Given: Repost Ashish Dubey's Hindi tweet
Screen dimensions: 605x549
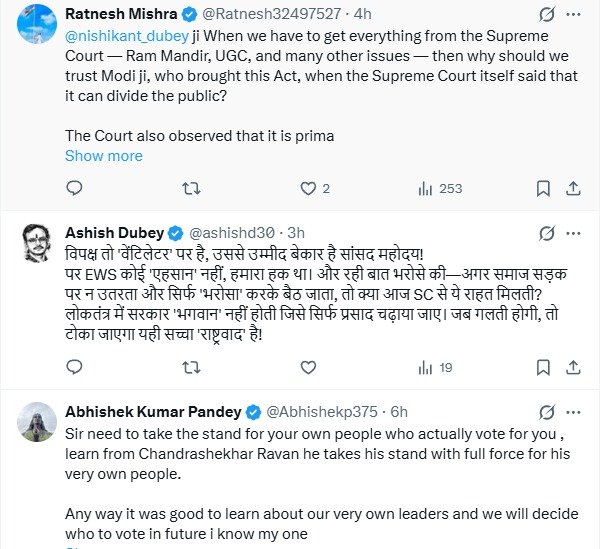Looking at the screenshot, I should pyautogui.click(x=189, y=368).
